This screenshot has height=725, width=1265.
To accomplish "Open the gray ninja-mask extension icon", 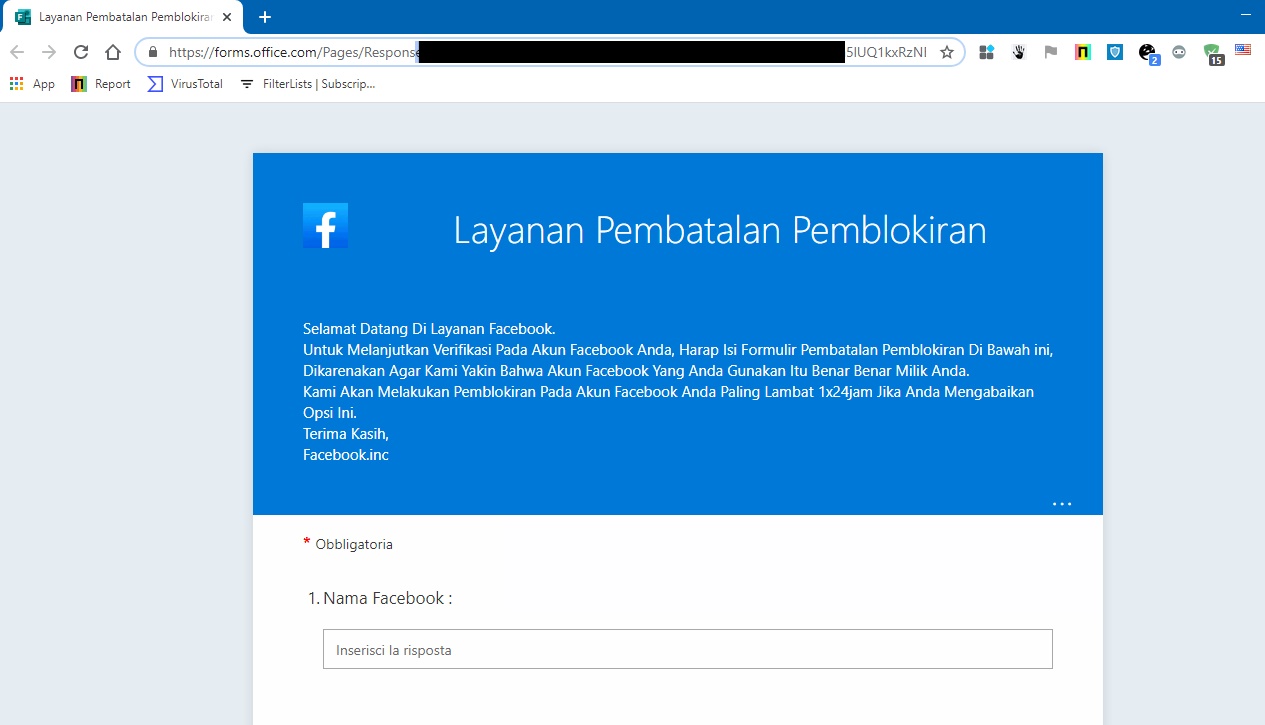I will pos(1179,52).
